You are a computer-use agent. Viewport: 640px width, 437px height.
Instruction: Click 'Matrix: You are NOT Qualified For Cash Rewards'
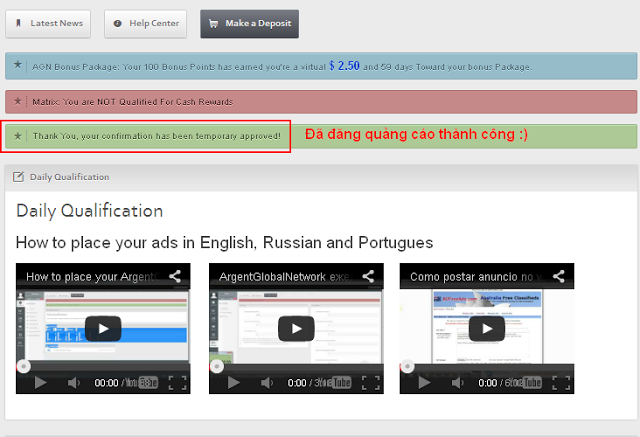tap(133, 102)
